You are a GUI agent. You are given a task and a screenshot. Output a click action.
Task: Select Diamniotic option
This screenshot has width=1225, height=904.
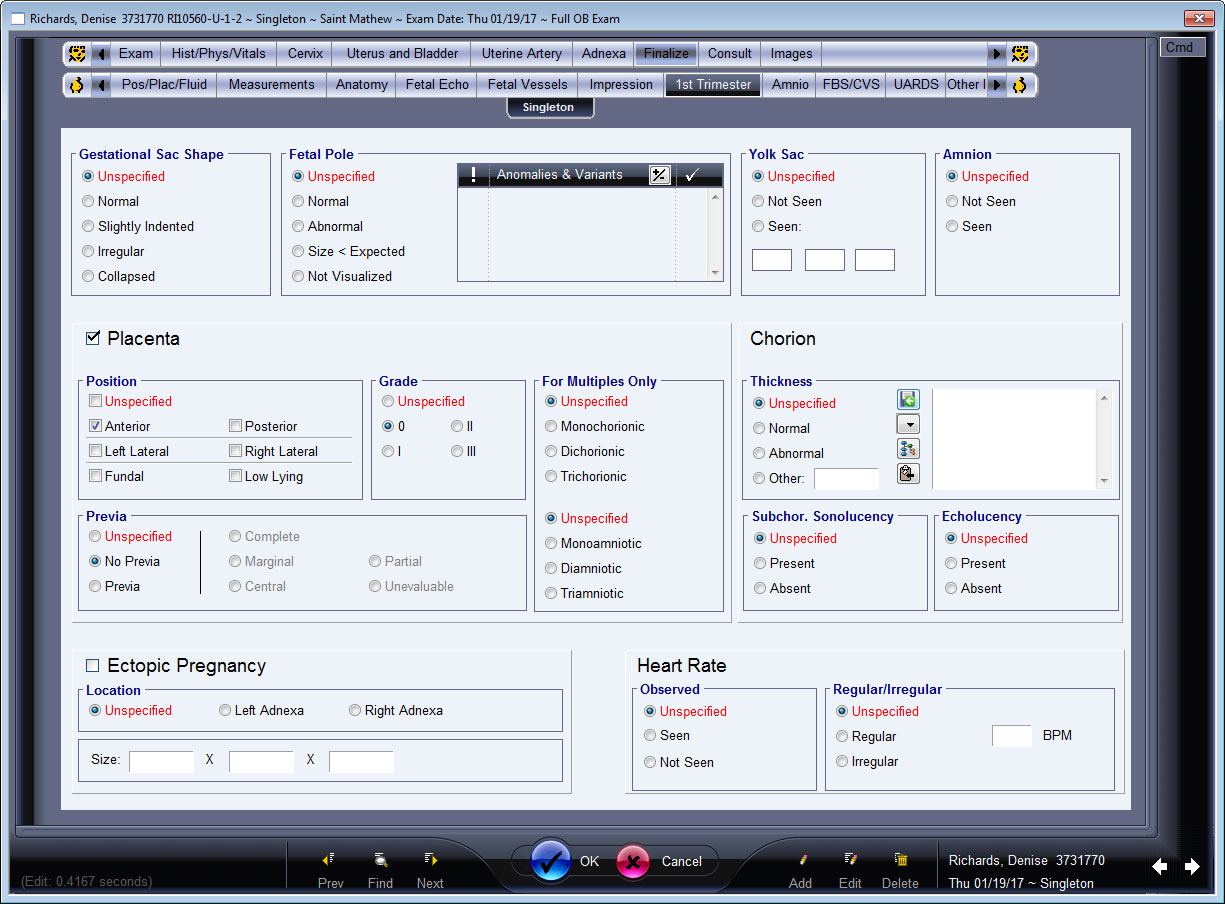coord(552,568)
